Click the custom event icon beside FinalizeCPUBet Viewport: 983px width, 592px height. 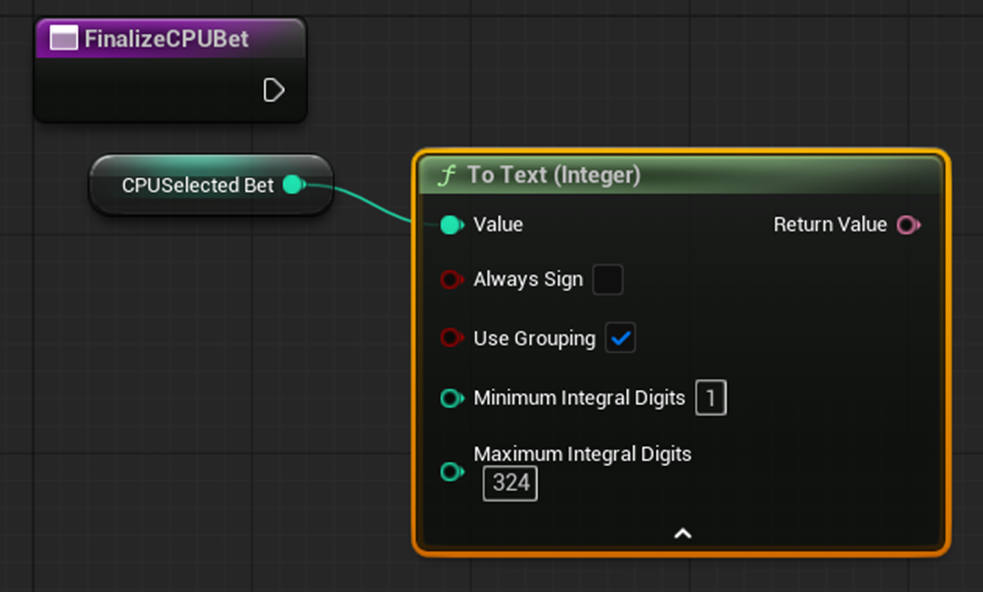64,40
